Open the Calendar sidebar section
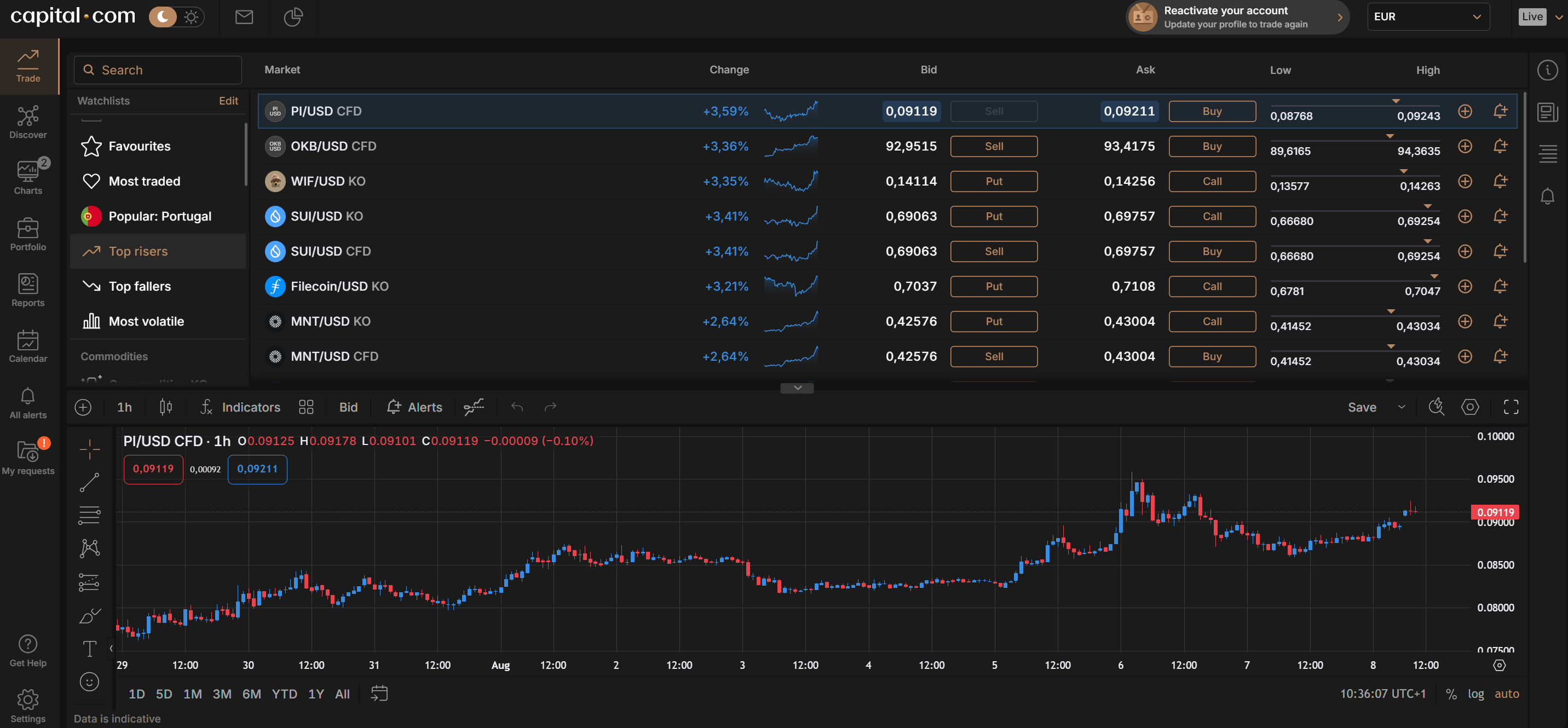The width and height of the screenshot is (1568, 728). coord(28,346)
